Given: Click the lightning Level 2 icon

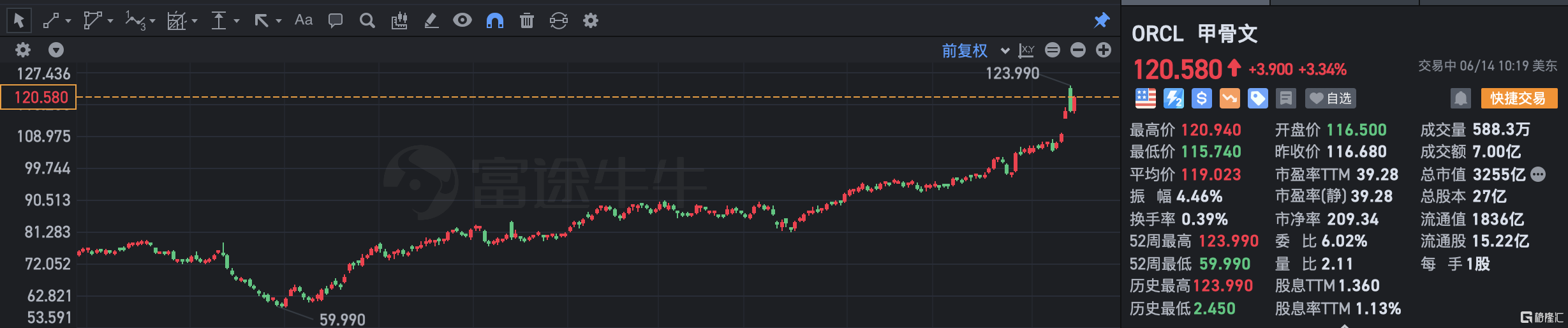Looking at the screenshot, I should [1174, 98].
